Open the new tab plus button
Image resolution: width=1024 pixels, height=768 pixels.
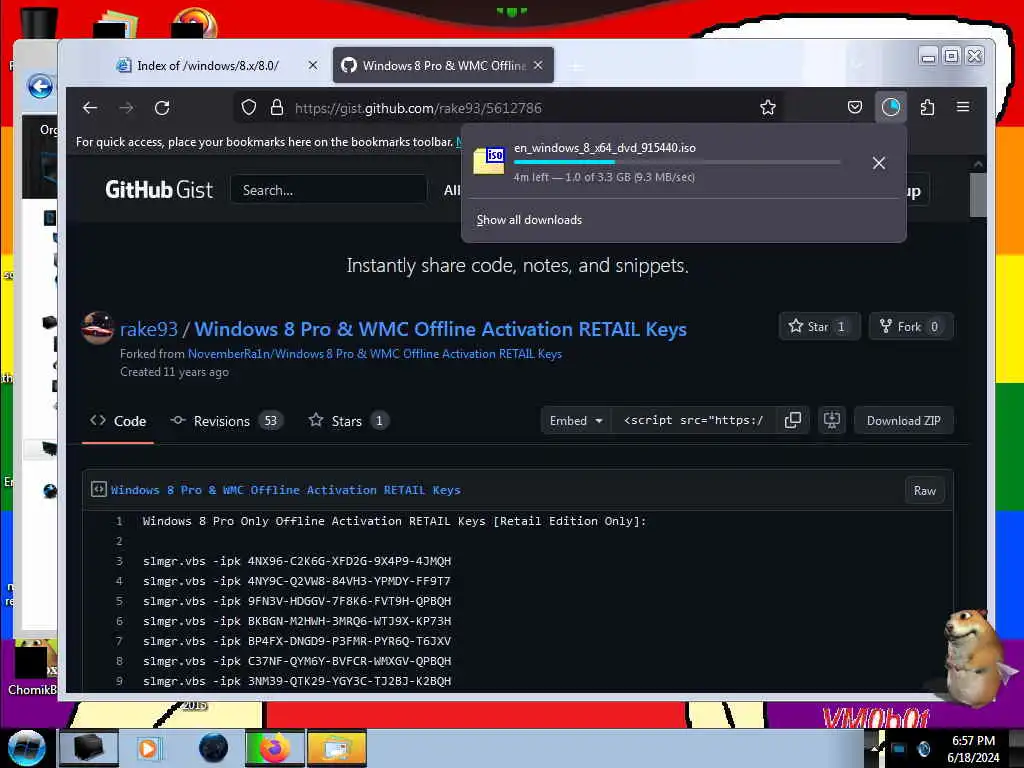[x=575, y=66]
